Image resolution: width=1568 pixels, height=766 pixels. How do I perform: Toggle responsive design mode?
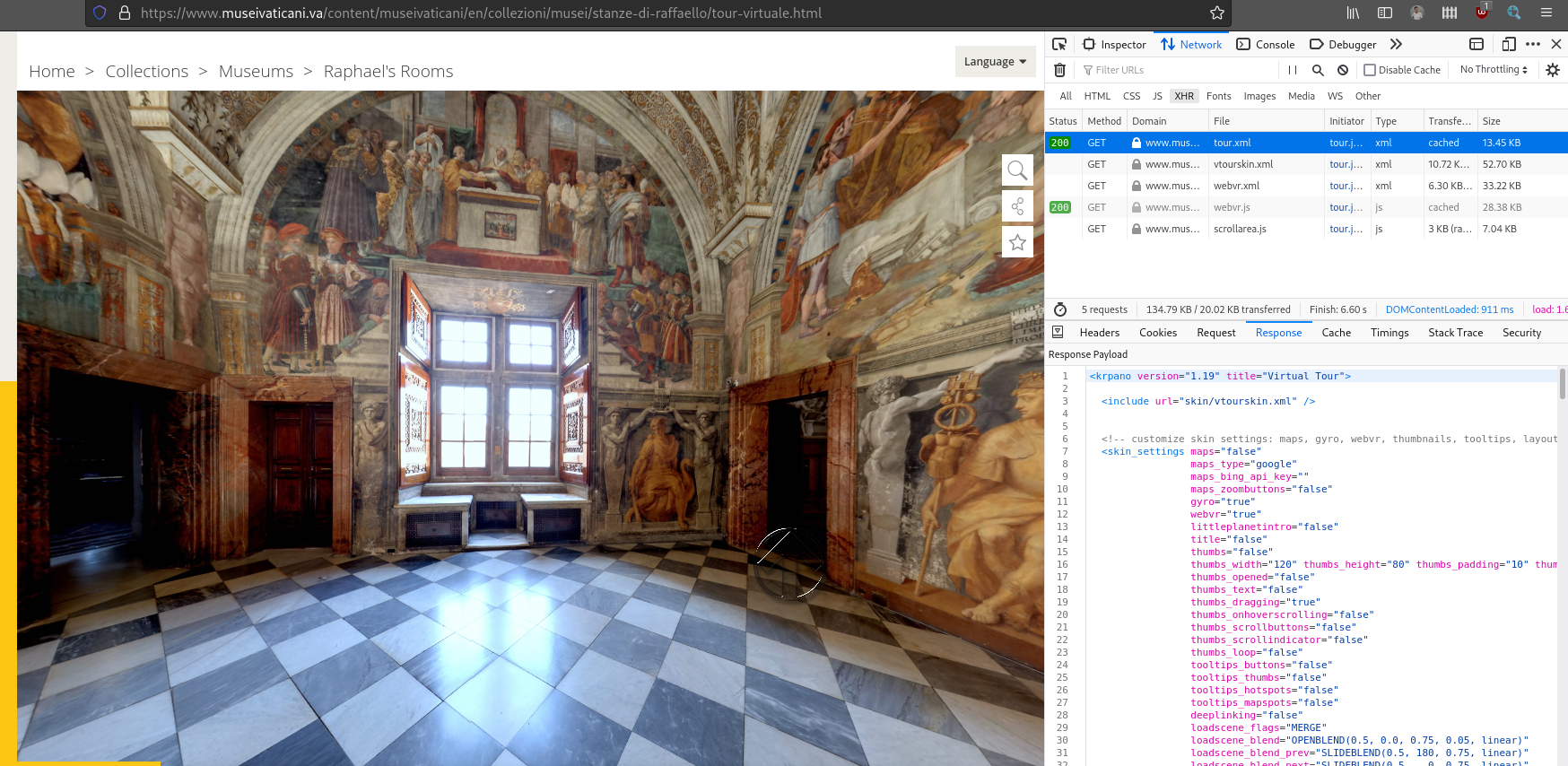pos(1509,44)
